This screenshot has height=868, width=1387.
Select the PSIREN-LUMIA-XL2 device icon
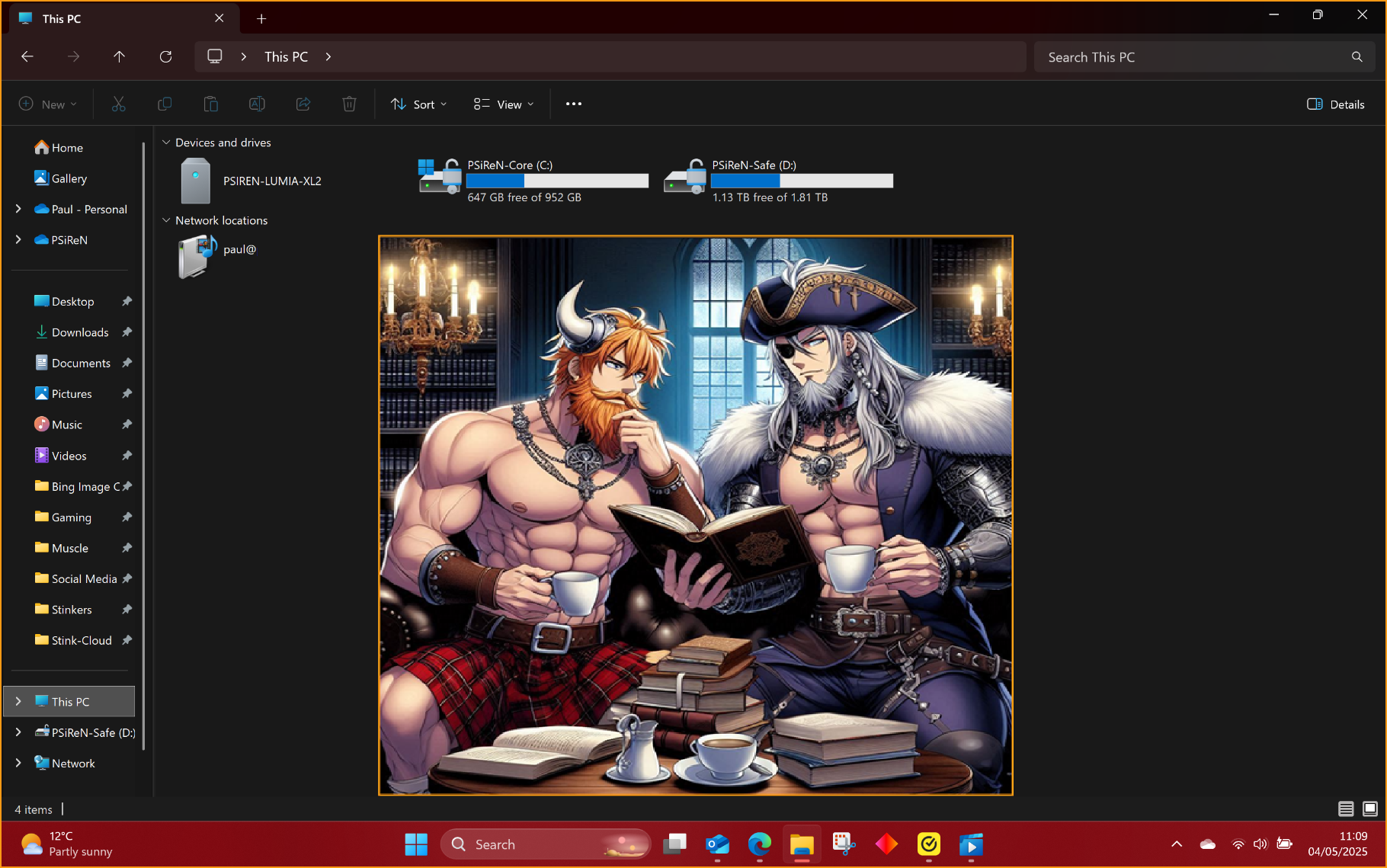coord(196,181)
